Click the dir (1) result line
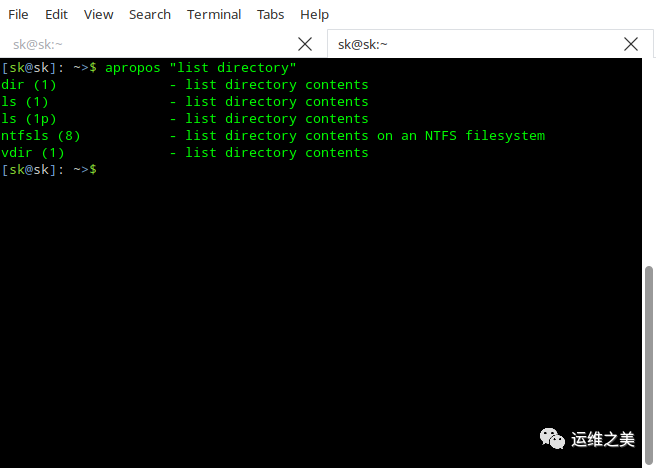The image size is (656, 468). click(x=185, y=85)
